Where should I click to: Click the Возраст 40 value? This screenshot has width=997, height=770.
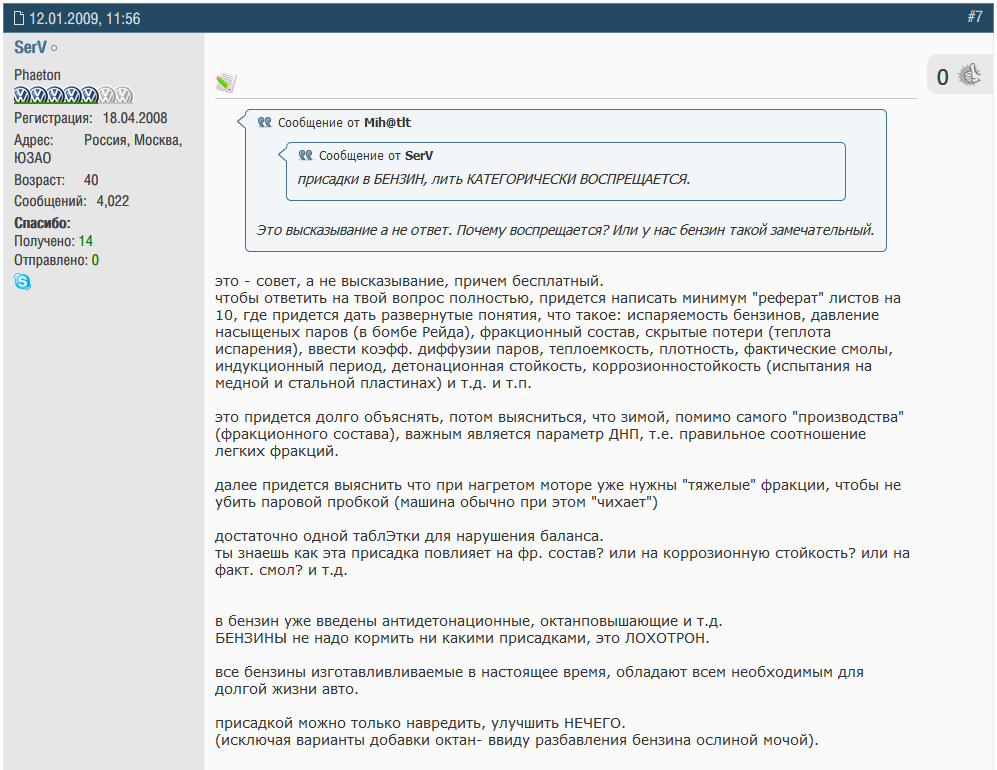(91, 180)
